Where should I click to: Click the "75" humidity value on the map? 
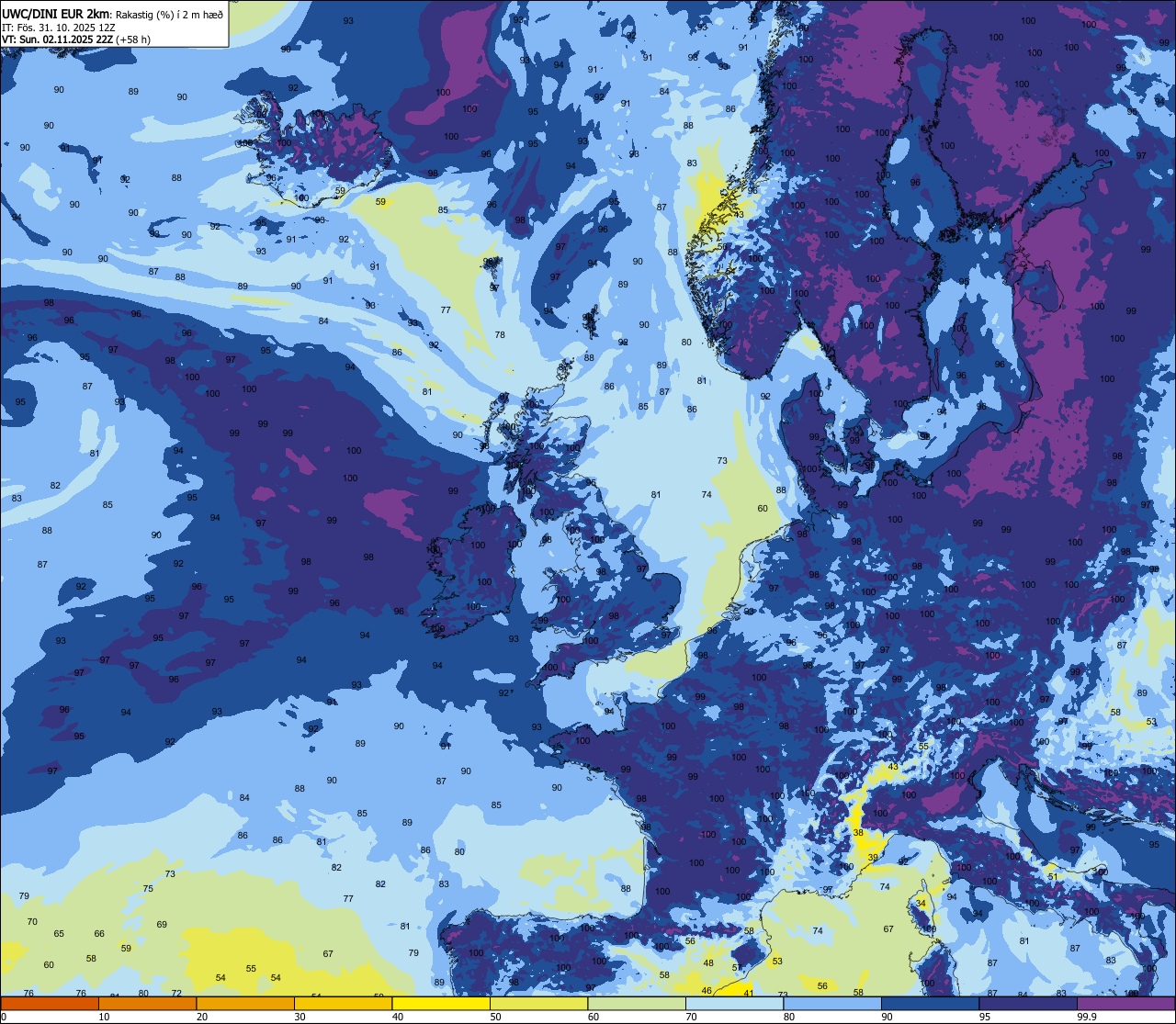click(148, 888)
